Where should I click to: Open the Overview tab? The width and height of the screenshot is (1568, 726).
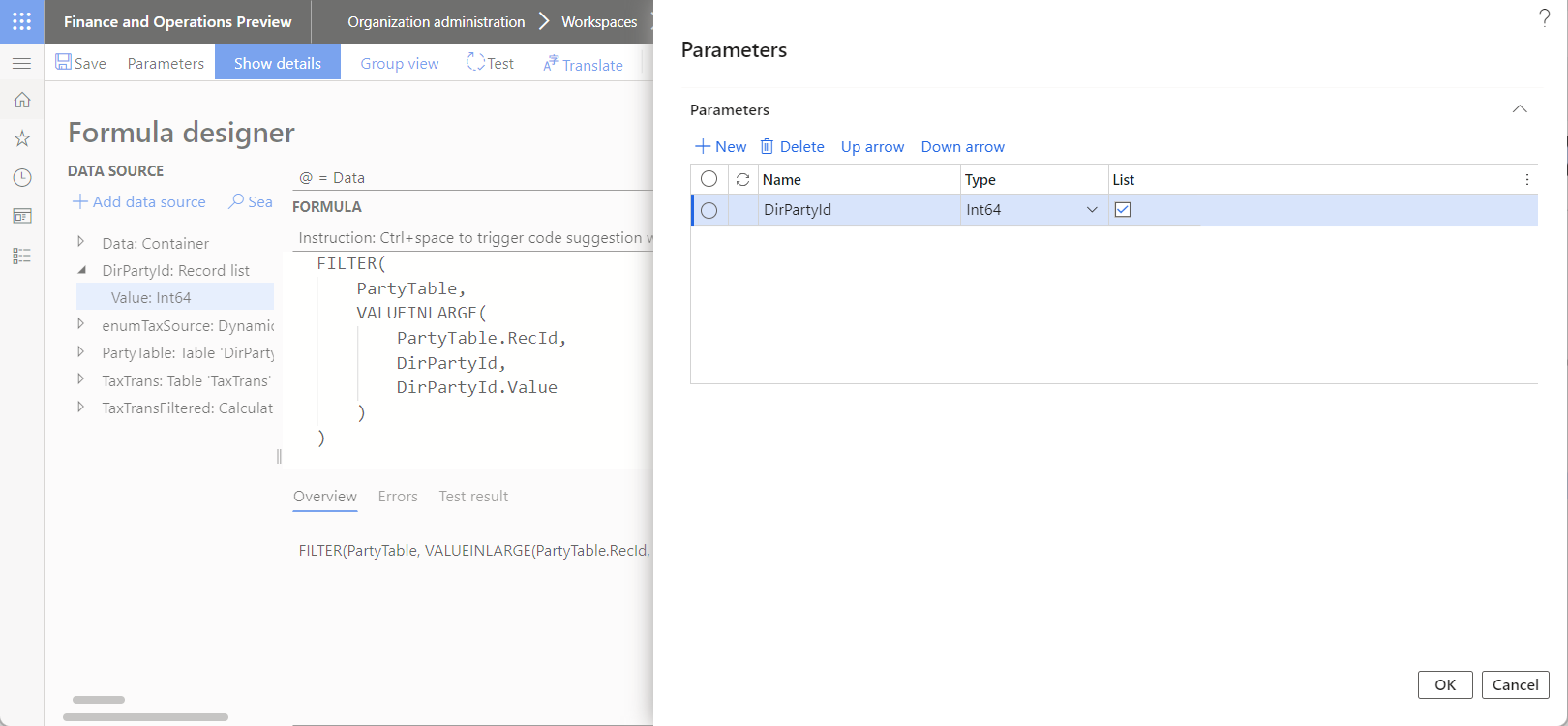click(325, 496)
